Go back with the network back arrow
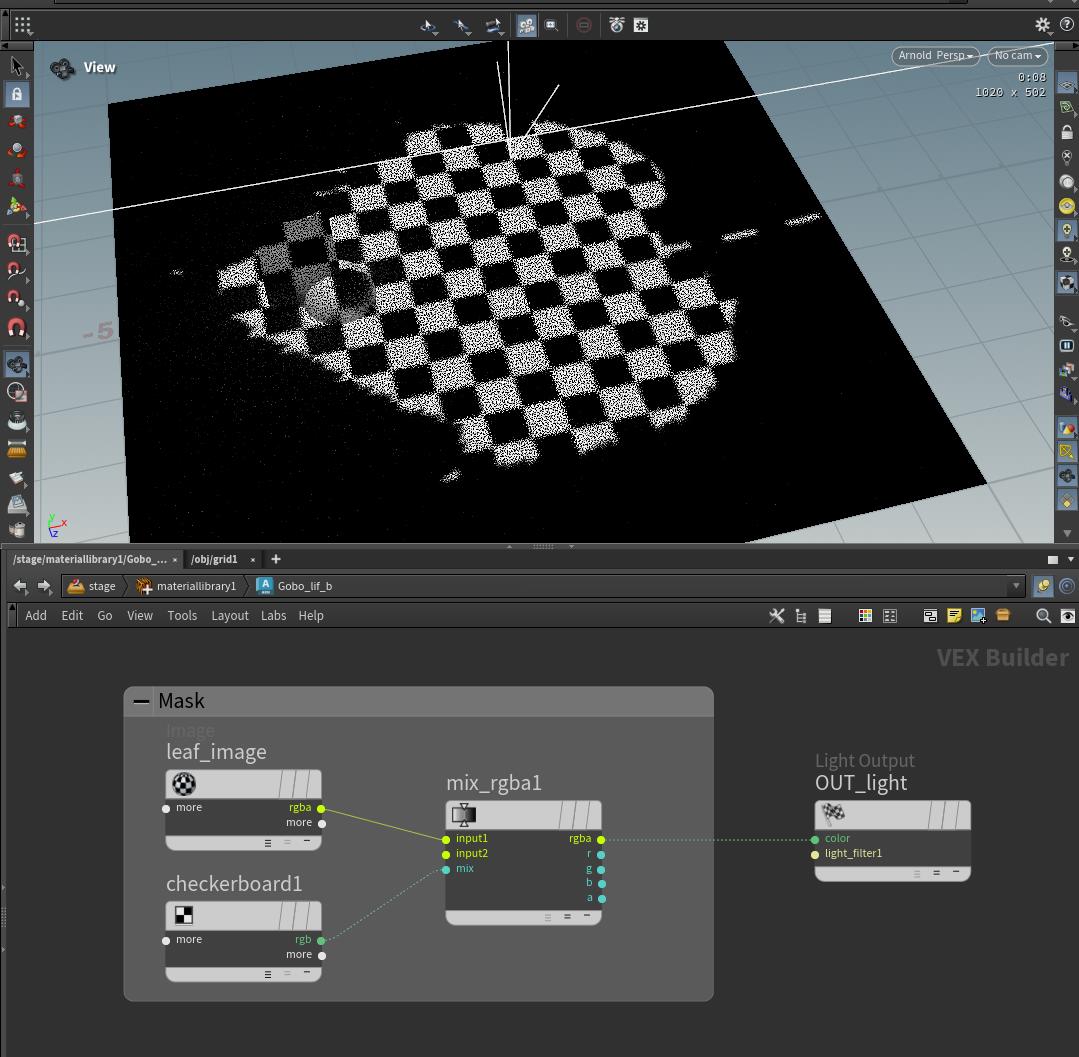The width and height of the screenshot is (1079, 1057). [20, 586]
